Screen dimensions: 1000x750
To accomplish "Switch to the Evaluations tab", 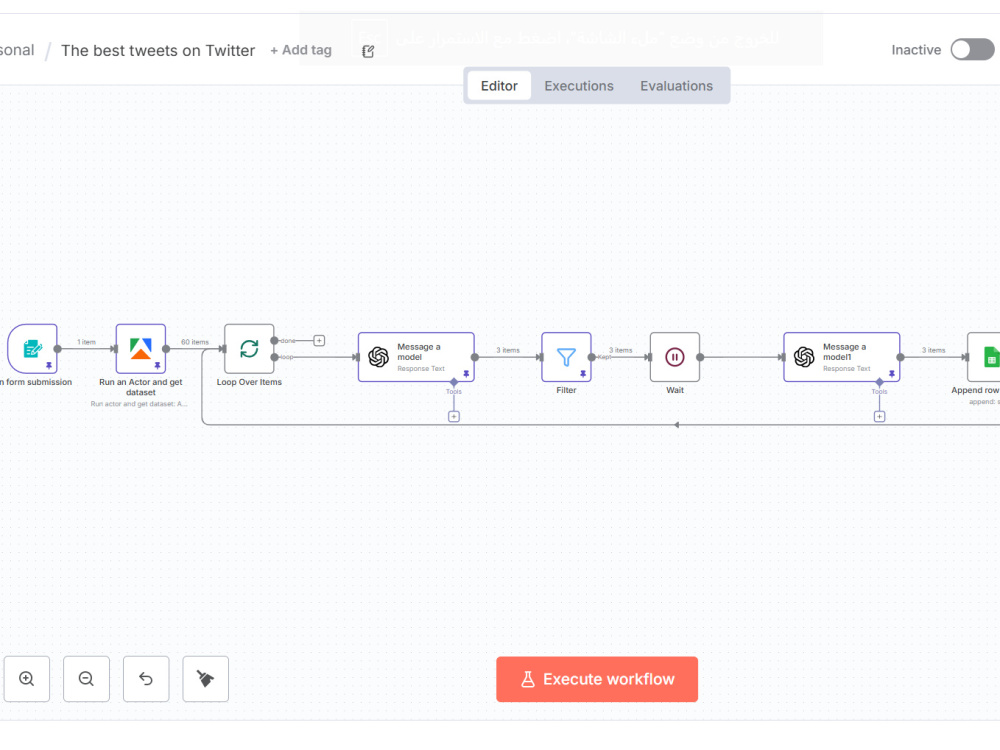I will [x=677, y=86].
